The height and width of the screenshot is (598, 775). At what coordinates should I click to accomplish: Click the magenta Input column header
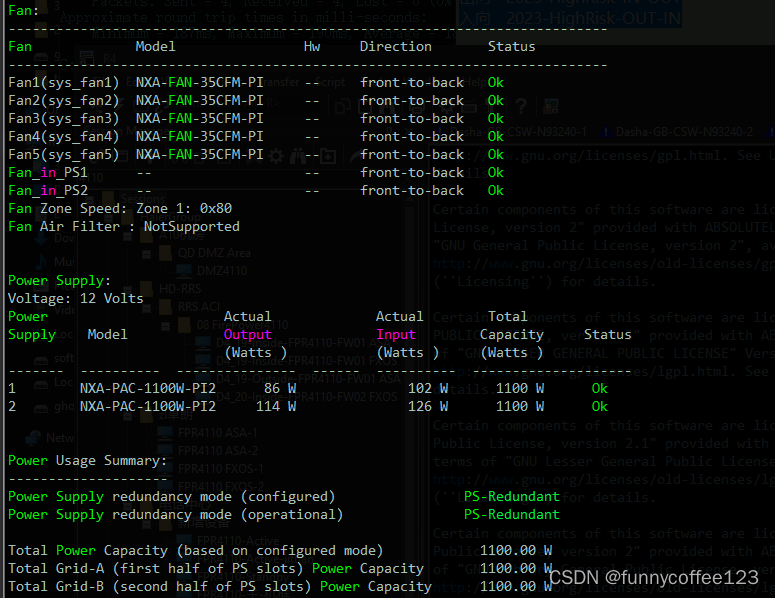click(x=396, y=335)
